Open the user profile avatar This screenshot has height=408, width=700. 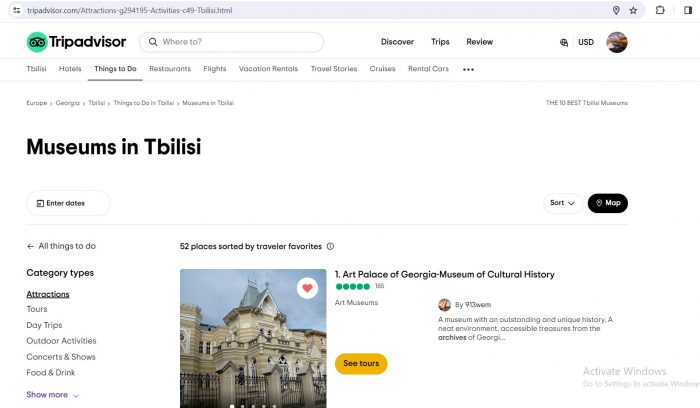click(617, 42)
